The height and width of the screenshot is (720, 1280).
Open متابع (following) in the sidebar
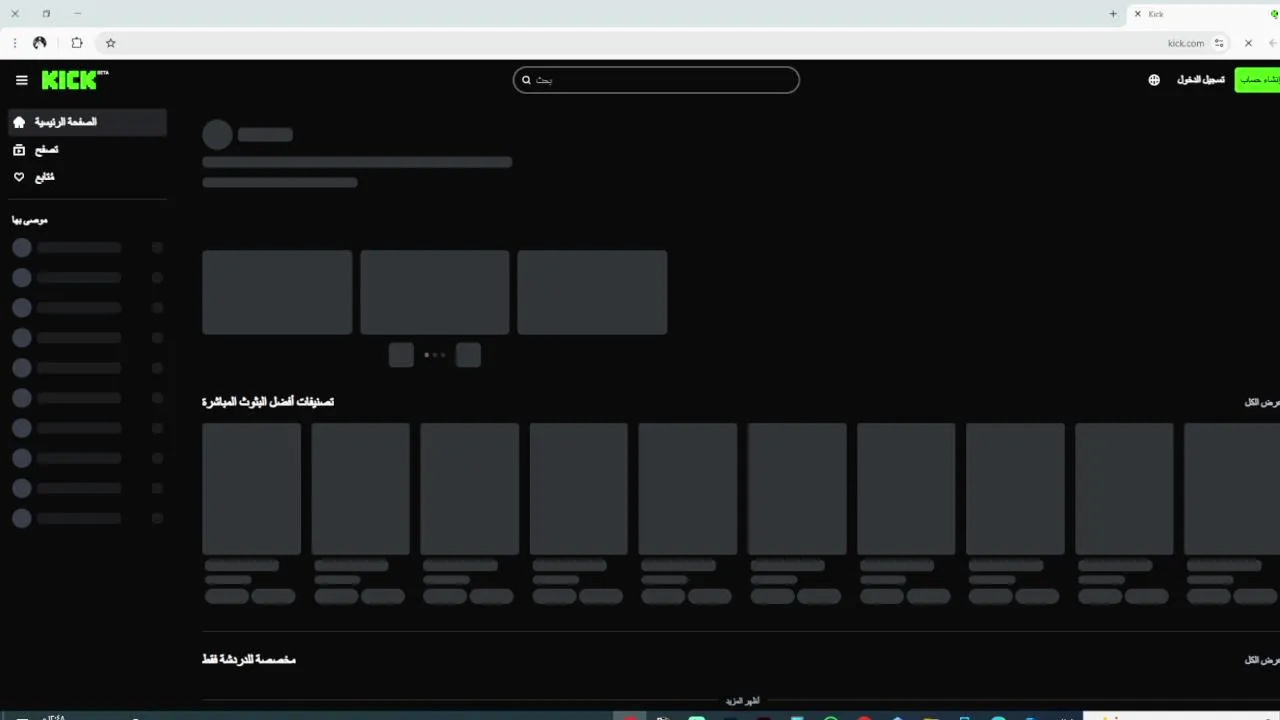(x=87, y=177)
